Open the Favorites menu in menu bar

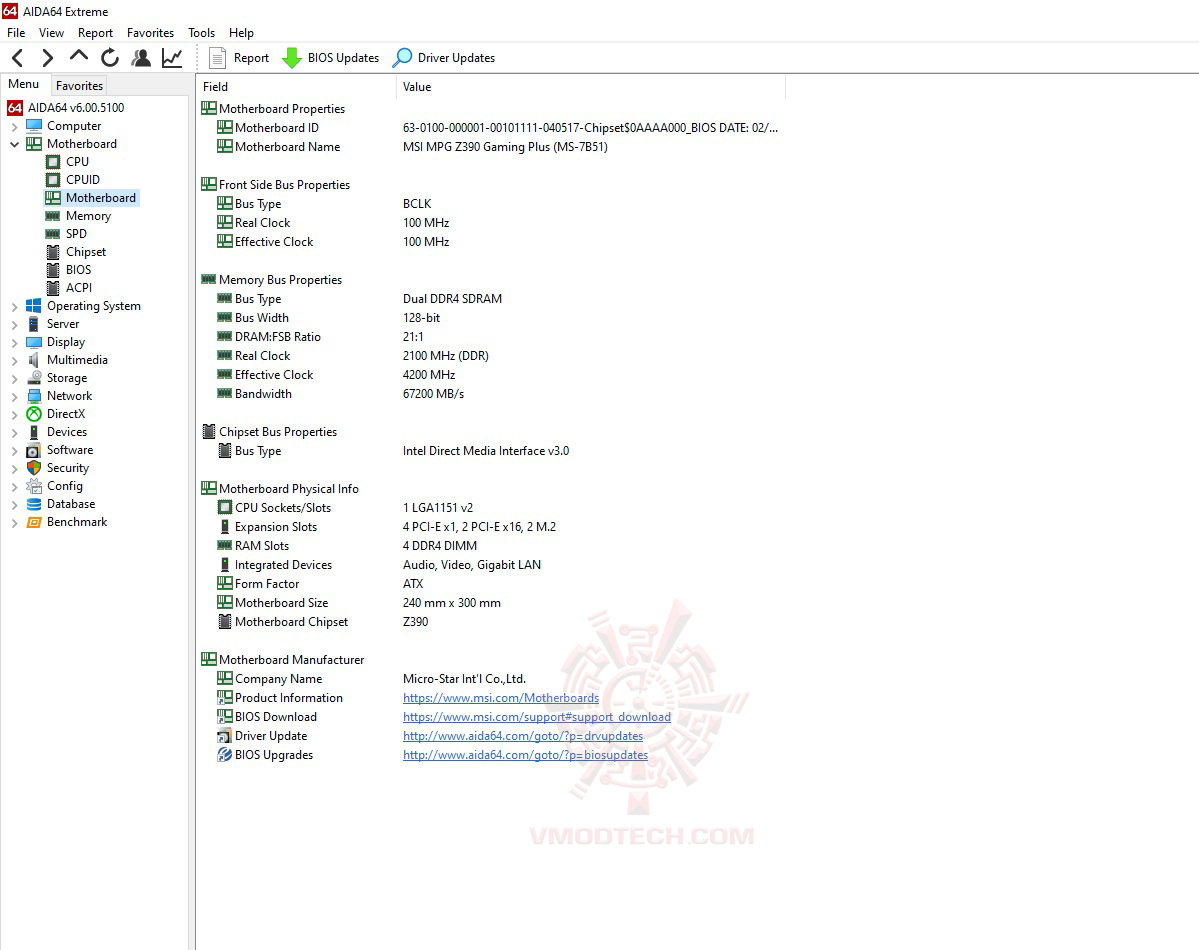[x=150, y=33]
